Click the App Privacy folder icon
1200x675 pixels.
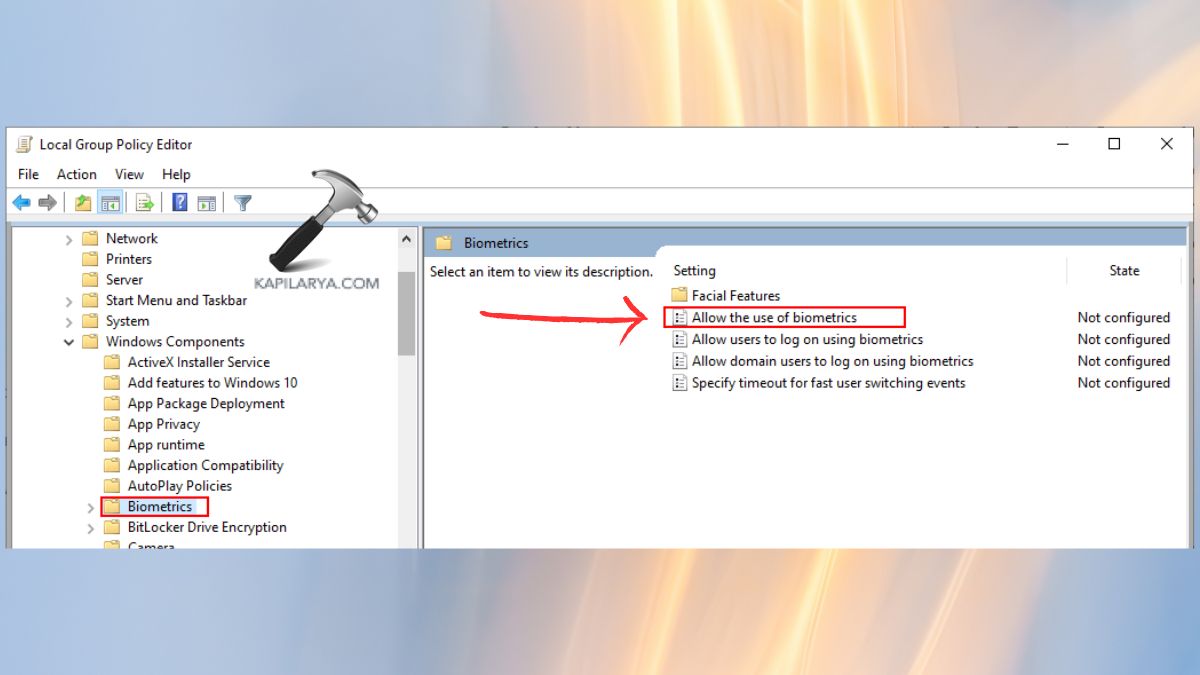112,424
